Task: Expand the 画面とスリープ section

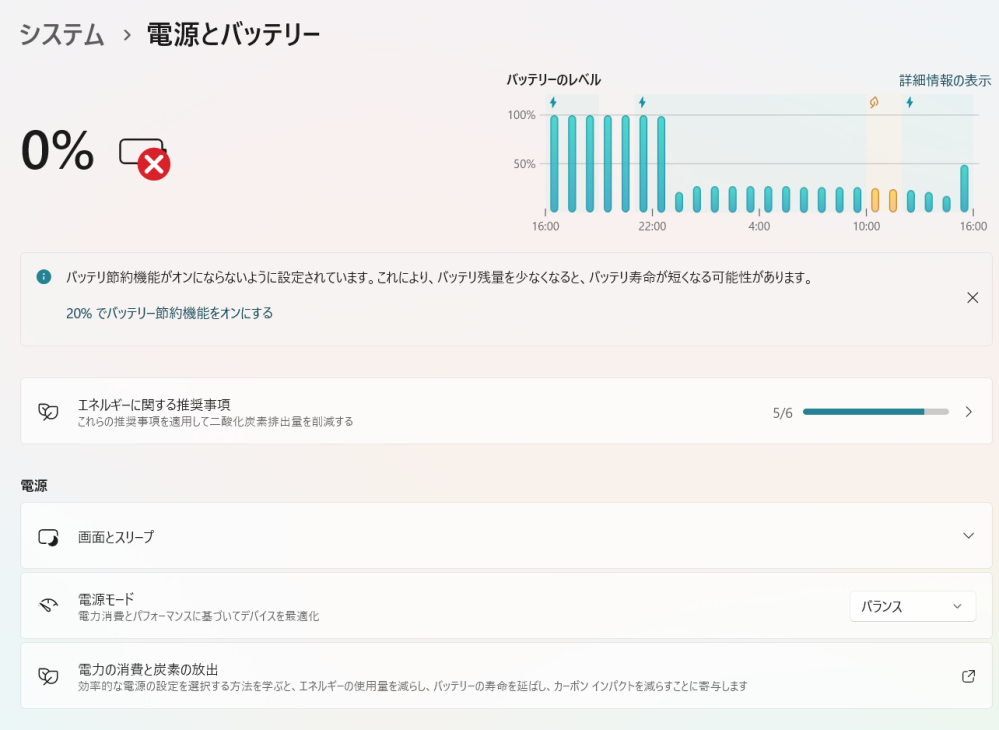Action: coord(965,537)
